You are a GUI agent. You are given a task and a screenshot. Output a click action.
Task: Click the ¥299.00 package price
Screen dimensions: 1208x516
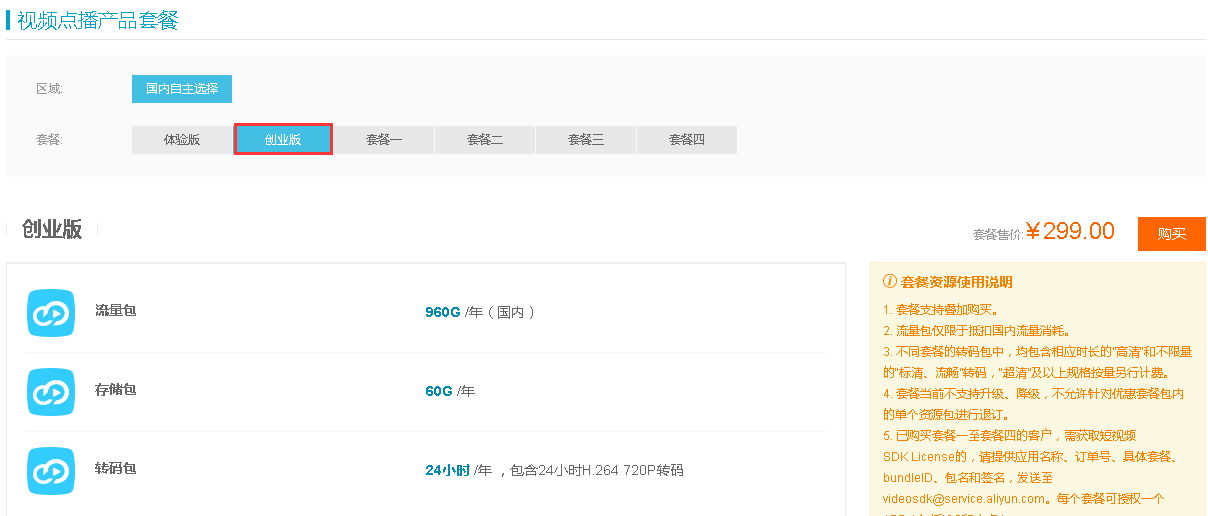coord(1070,232)
